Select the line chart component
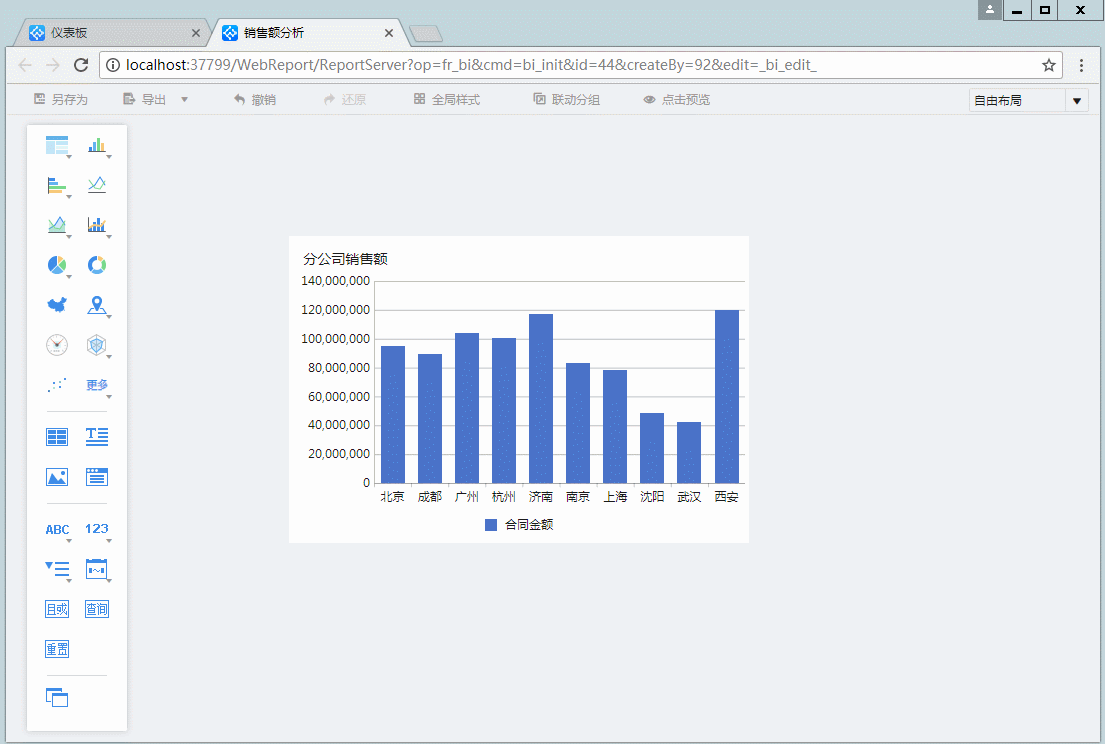 pyautogui.click(x=97, y=185)
